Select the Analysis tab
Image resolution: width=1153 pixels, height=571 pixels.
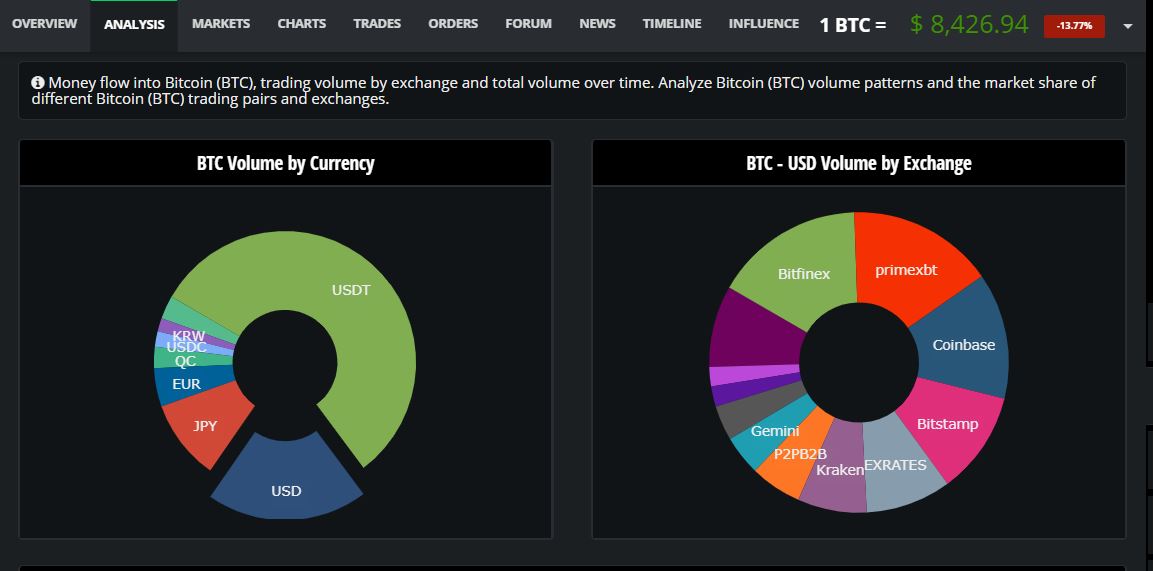click(x=134, y=24)
